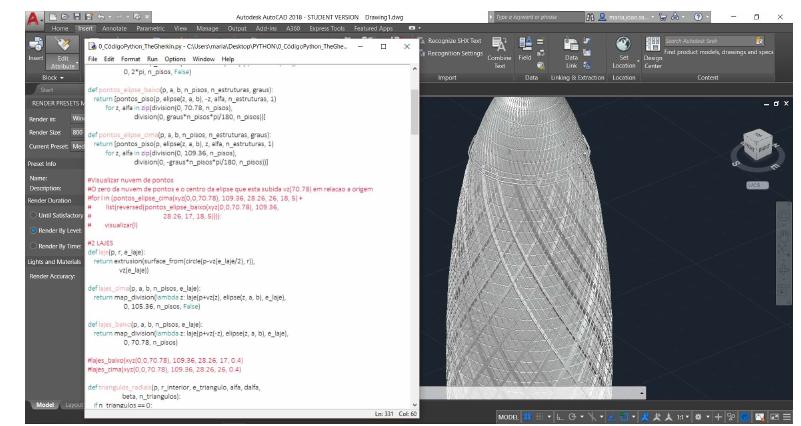Click the Render Size value field
The image size is (801, 426).
pyautogui.click(x=78, y=132)
